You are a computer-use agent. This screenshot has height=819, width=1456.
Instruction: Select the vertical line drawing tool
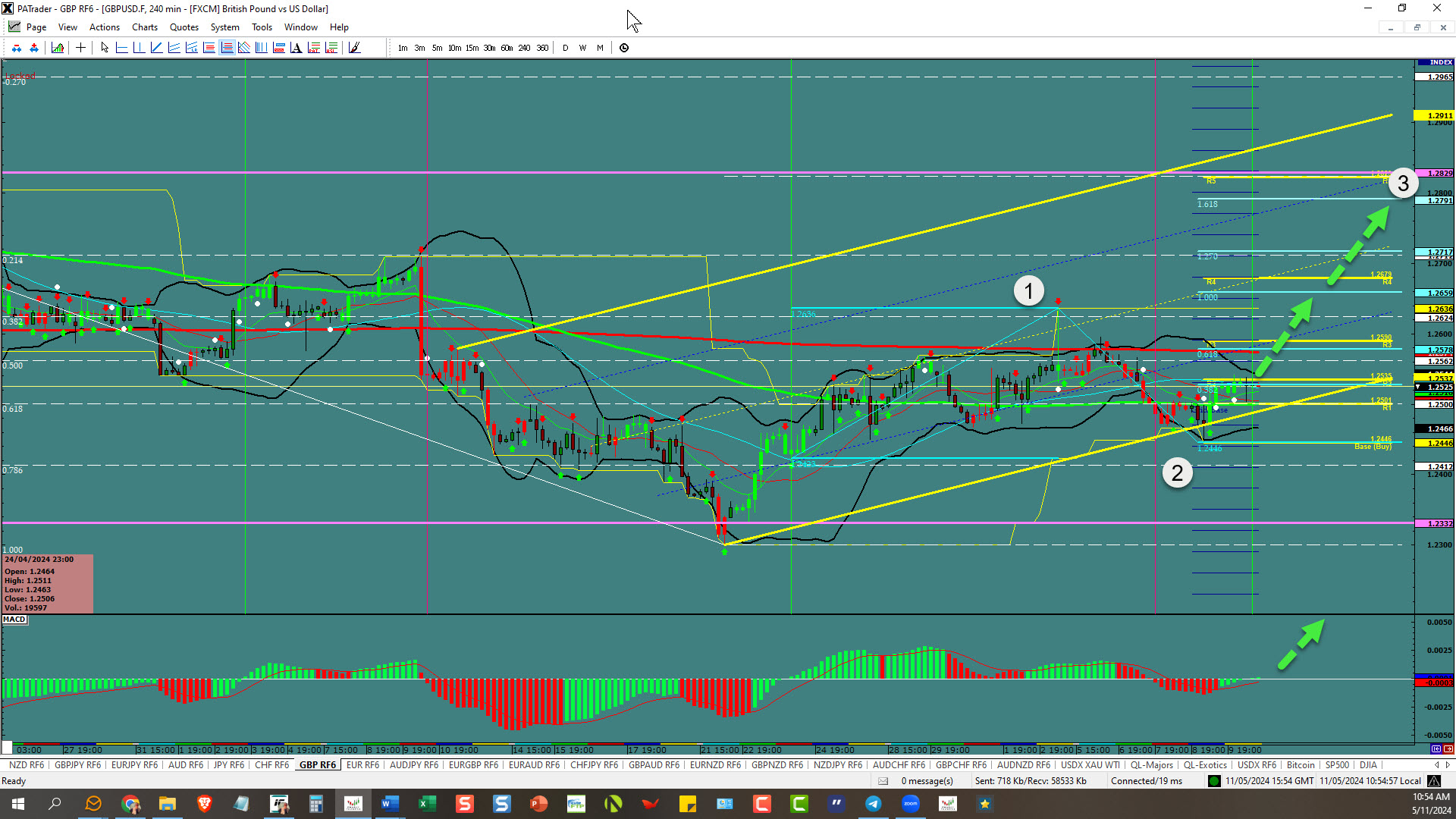(139, 48)
